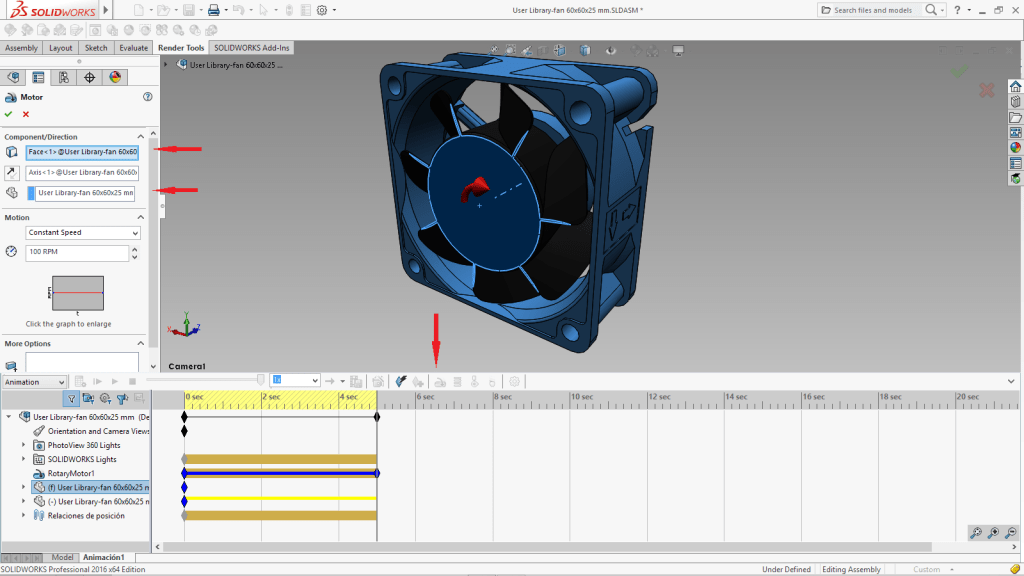Calculate the motion study with the lightning icon
Viewport: 1024px width, 576px height.
[400, 381]
